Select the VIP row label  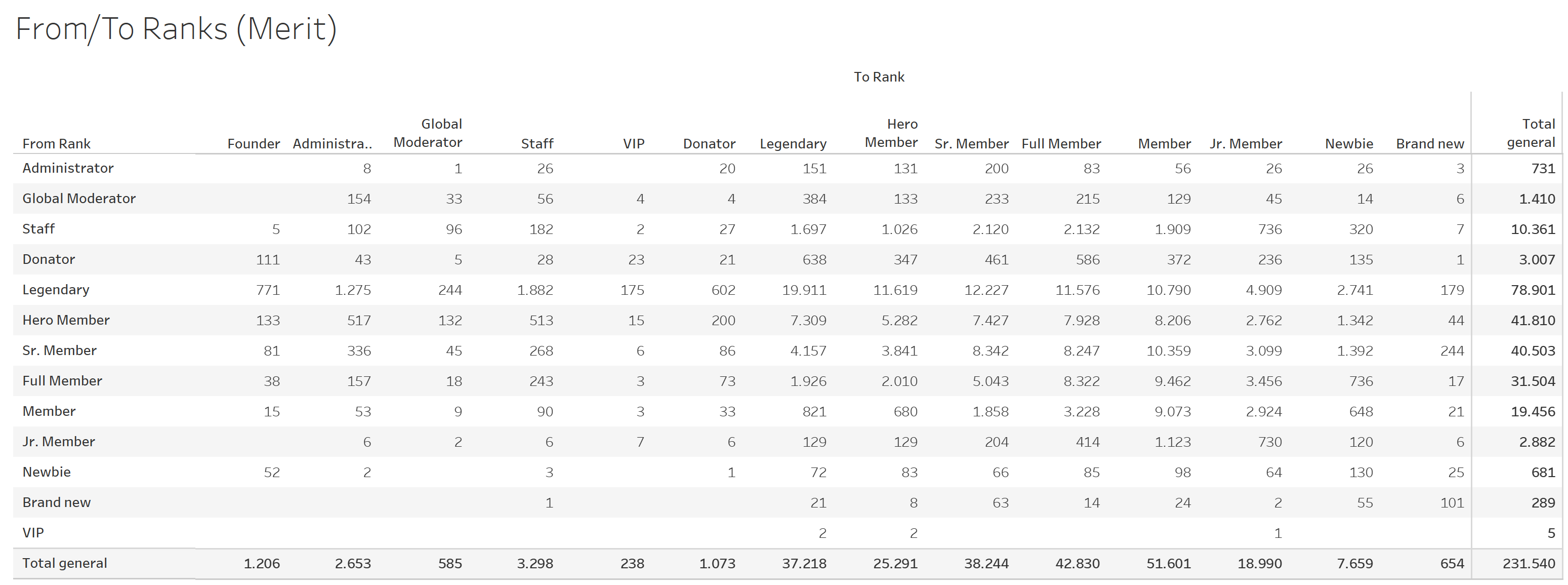(x=33, y=533)
